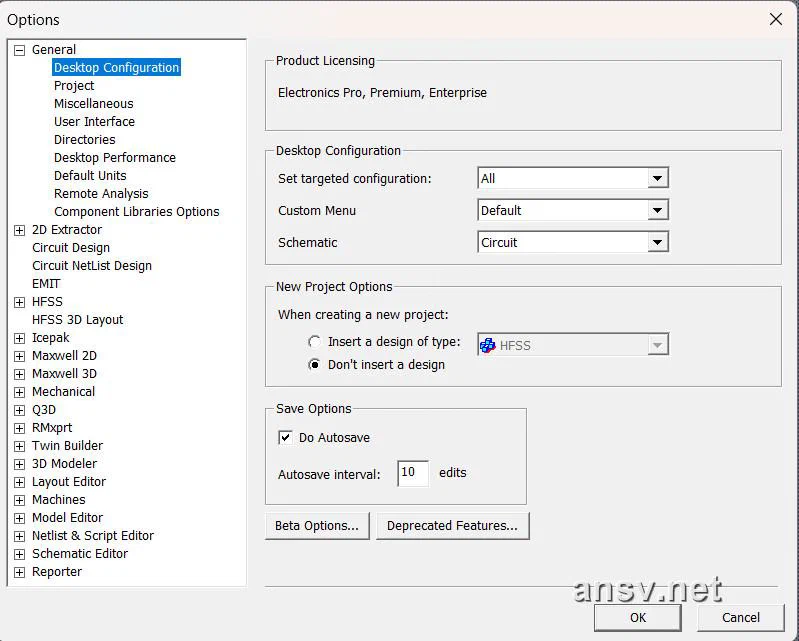Image resolution: width=799 pixels, height=641 pixels.
Task: Expand the Q3D node
Action: pyautogui.click(x=19, y=410)
